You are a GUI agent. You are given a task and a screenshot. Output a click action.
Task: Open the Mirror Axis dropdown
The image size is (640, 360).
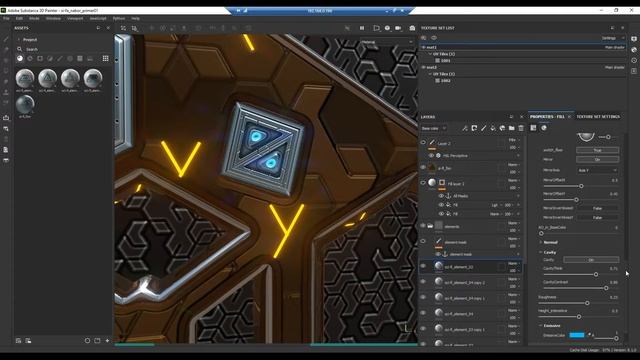pyautogui.click(x=597, y=170)
